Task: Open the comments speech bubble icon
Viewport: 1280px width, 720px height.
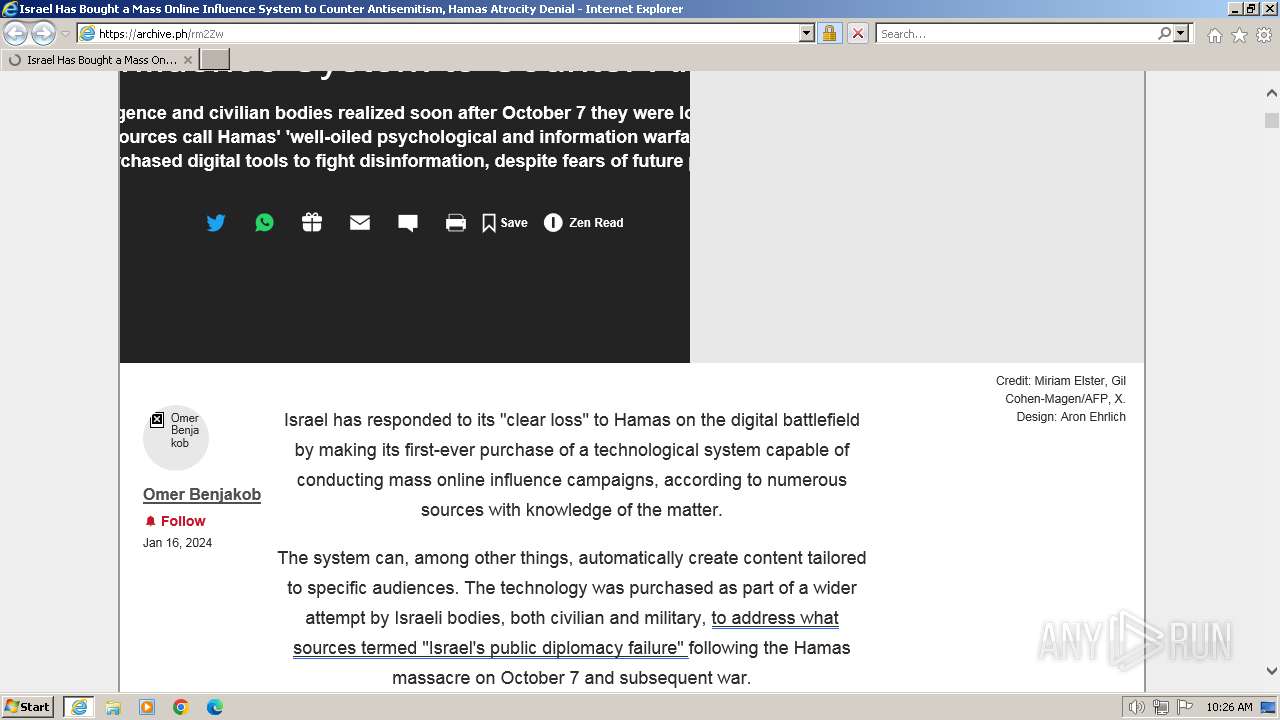Action: click(x=408, y=223)
